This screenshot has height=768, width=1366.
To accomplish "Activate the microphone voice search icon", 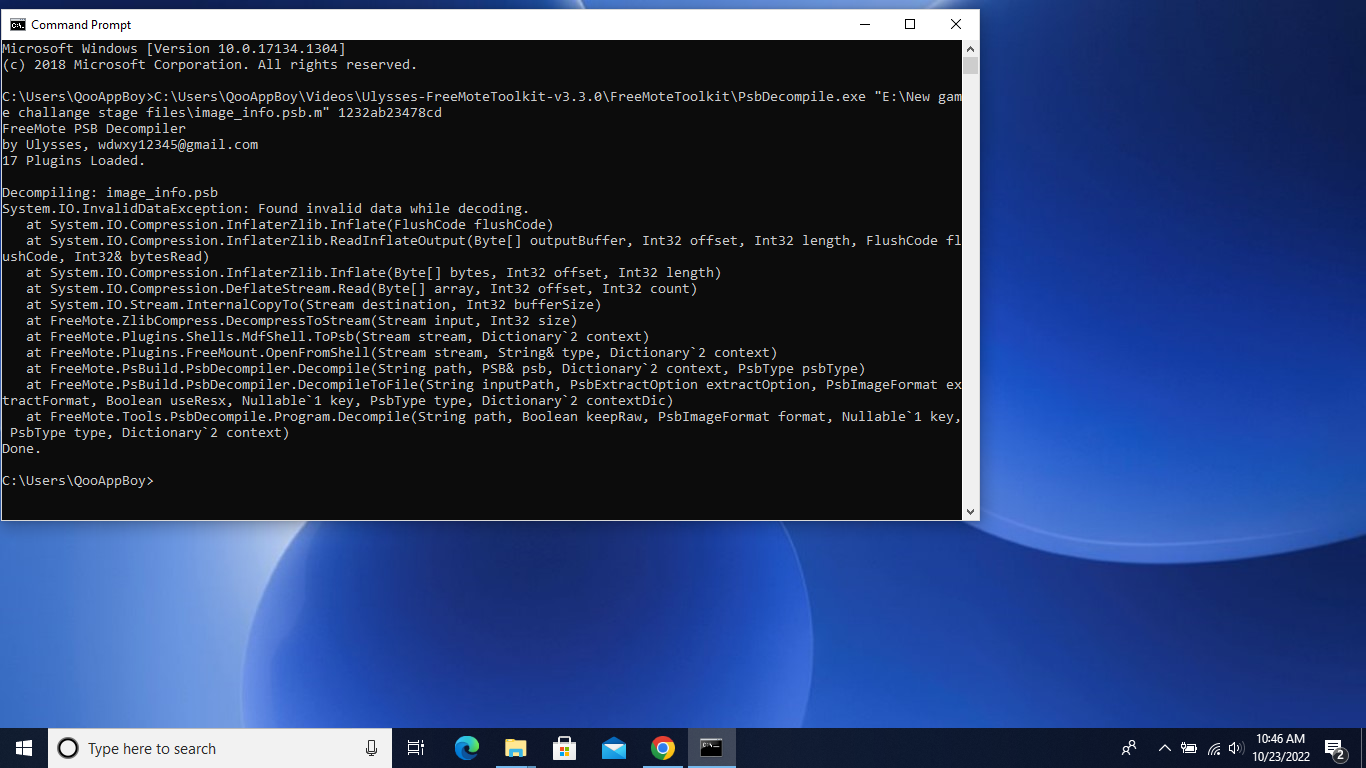I will (x=371, y=748).
